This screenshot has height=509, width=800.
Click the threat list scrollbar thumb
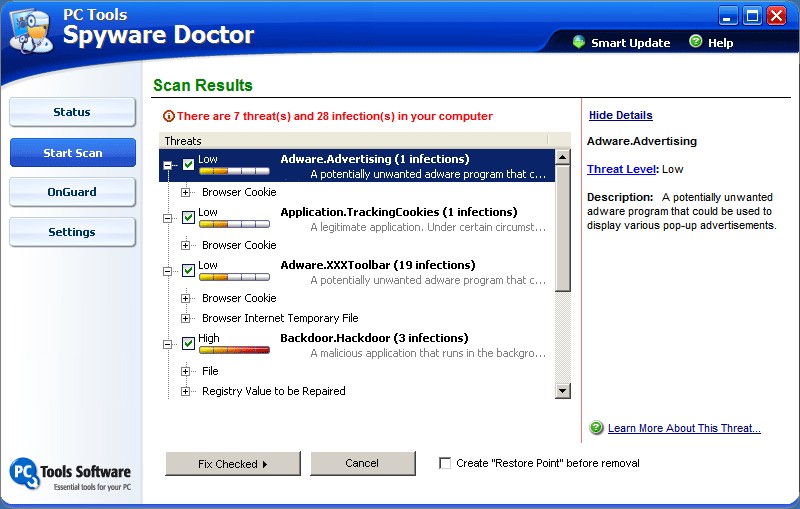[x=562, y=228]
